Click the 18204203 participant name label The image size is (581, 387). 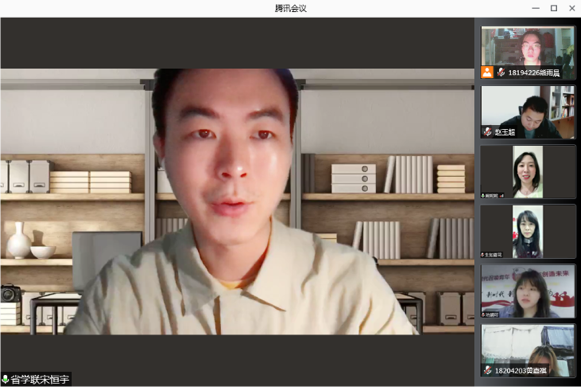pos(521,371)
